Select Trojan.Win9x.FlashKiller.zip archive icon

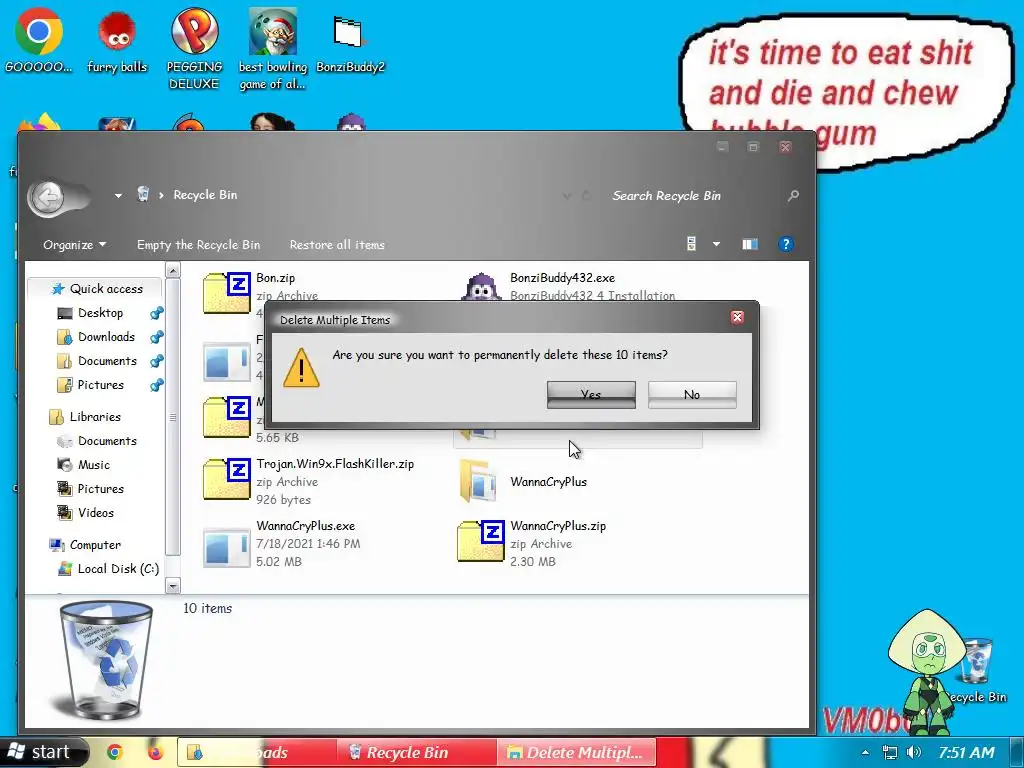click(227, 479)
